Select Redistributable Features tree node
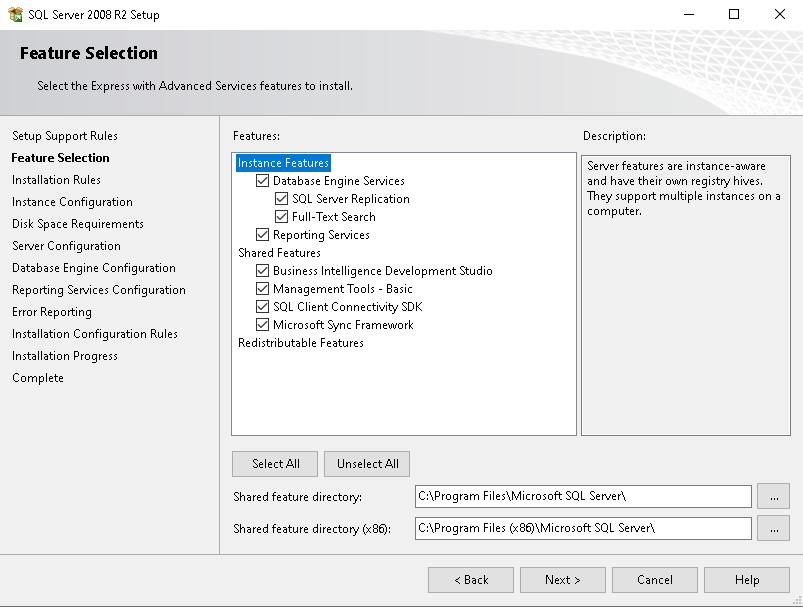Viewport: 803px width, 611px height. 301,343
